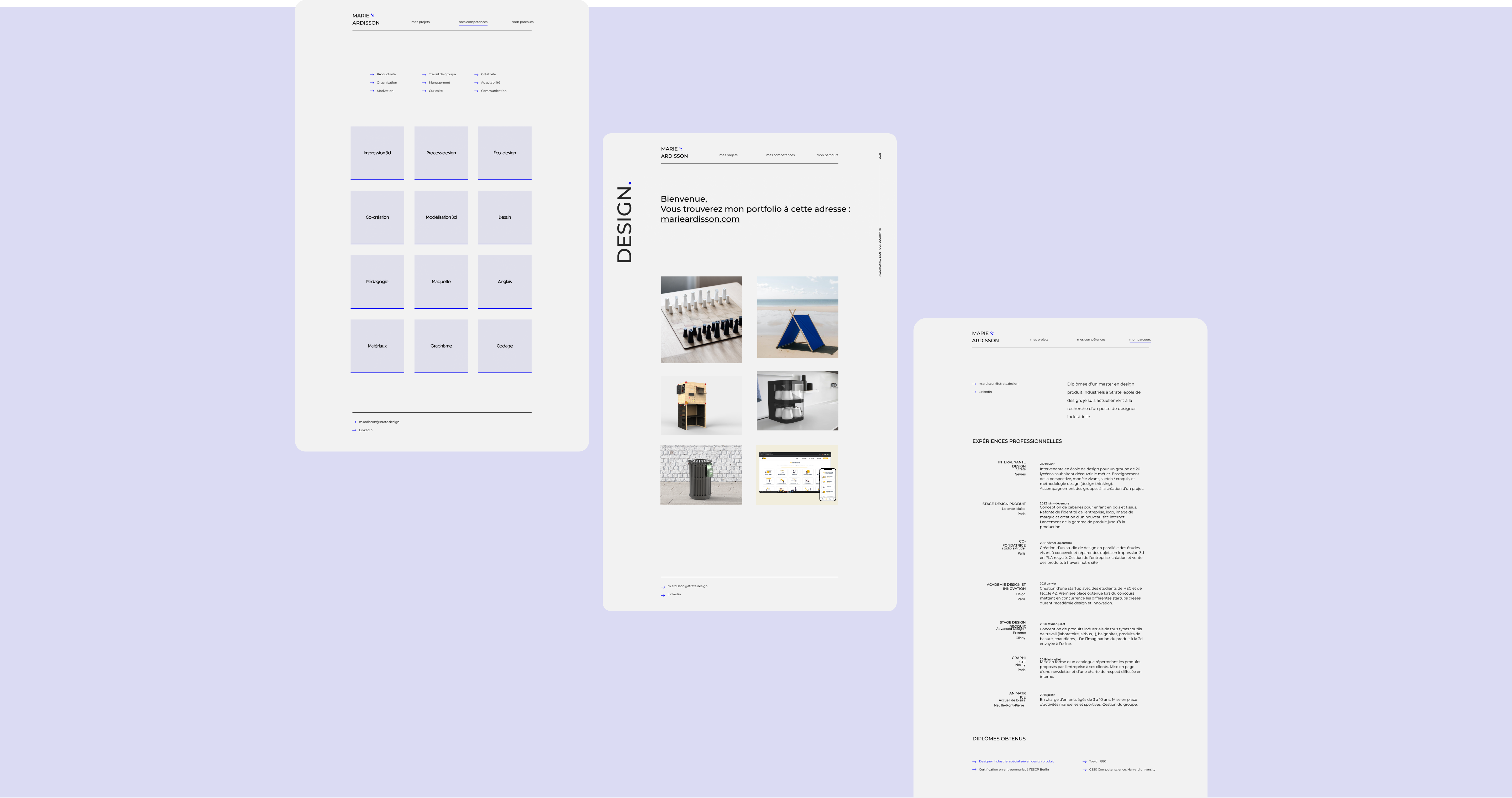Go to 'mon parcours' from the skills-tiles page

tap(522, 22)
